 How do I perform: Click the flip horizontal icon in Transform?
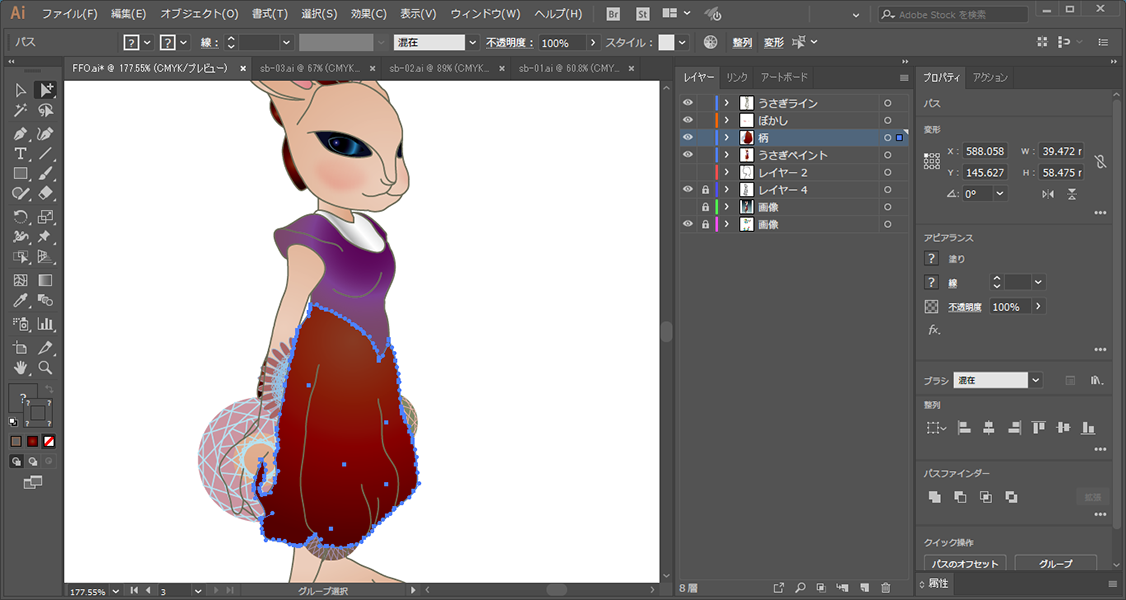(1048, 194)
